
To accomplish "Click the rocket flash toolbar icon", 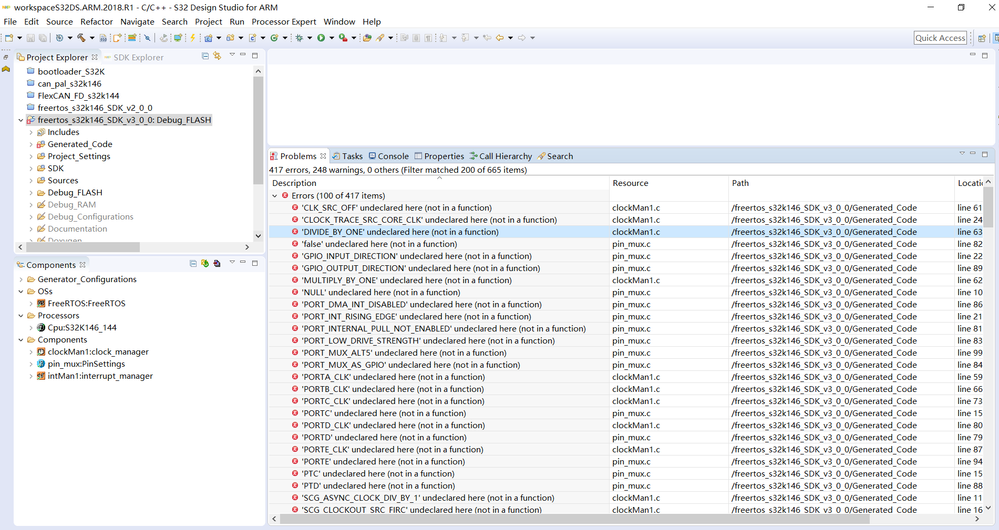I will [380, 38].
